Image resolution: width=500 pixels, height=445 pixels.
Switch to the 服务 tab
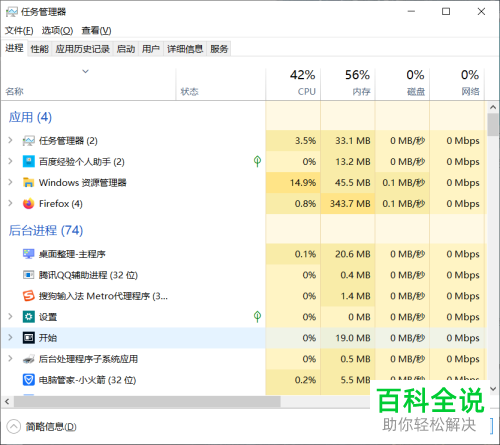(x=219, y=49)
